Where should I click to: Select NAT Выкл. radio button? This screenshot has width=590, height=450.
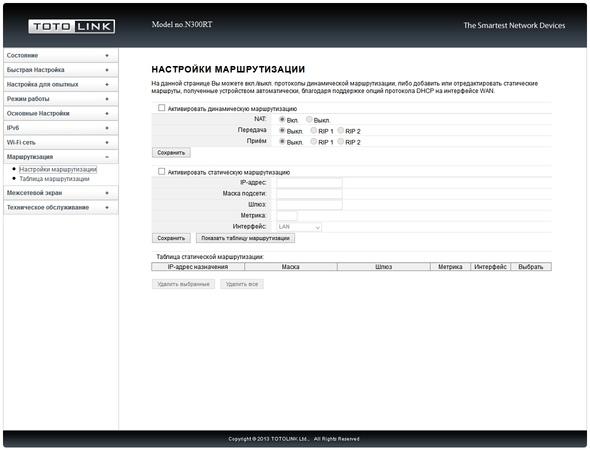point(309,119)
